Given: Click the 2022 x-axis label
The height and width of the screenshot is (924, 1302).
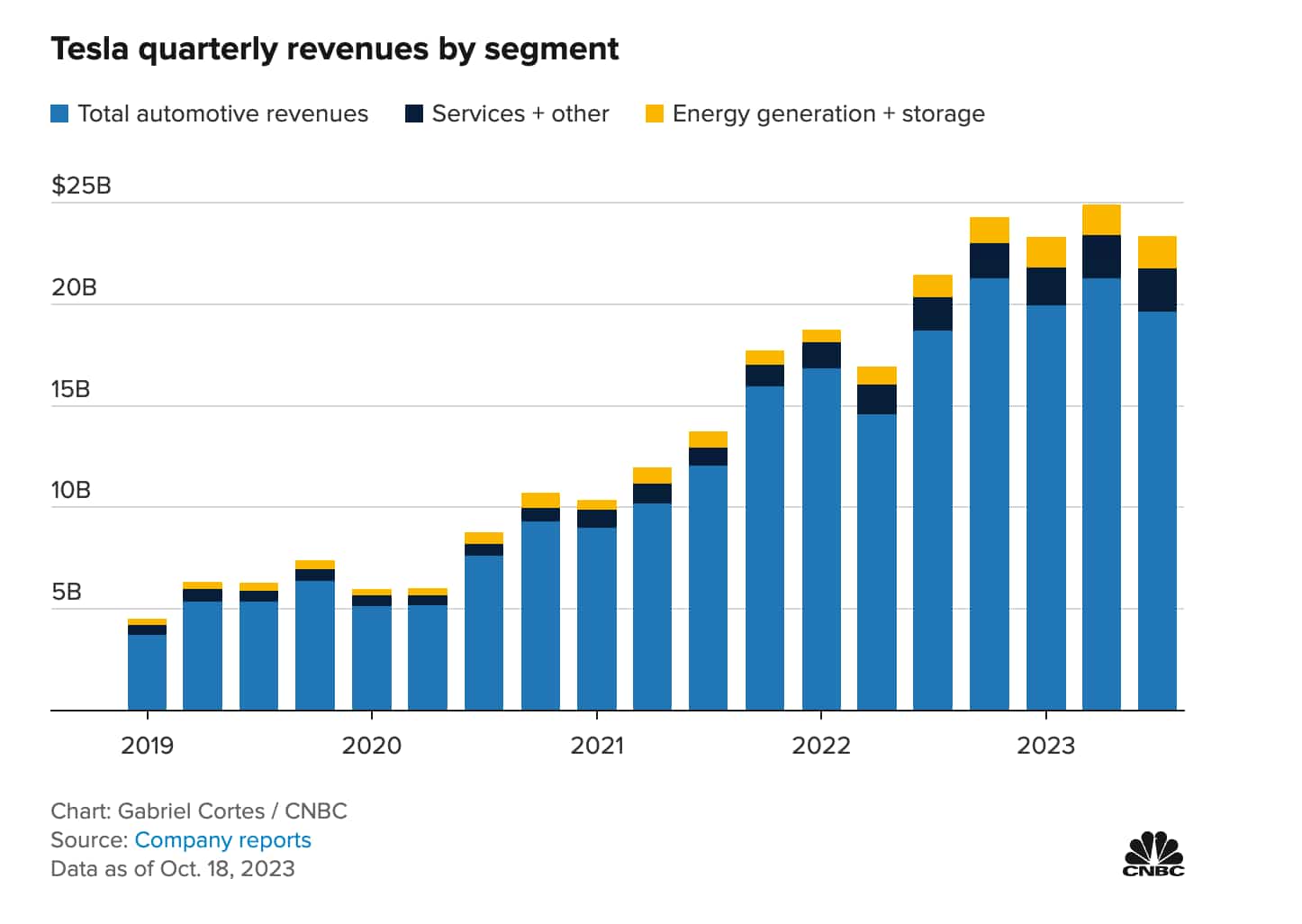Looking at the screenshot, I should pyautogui.click(x=820, y=746).
